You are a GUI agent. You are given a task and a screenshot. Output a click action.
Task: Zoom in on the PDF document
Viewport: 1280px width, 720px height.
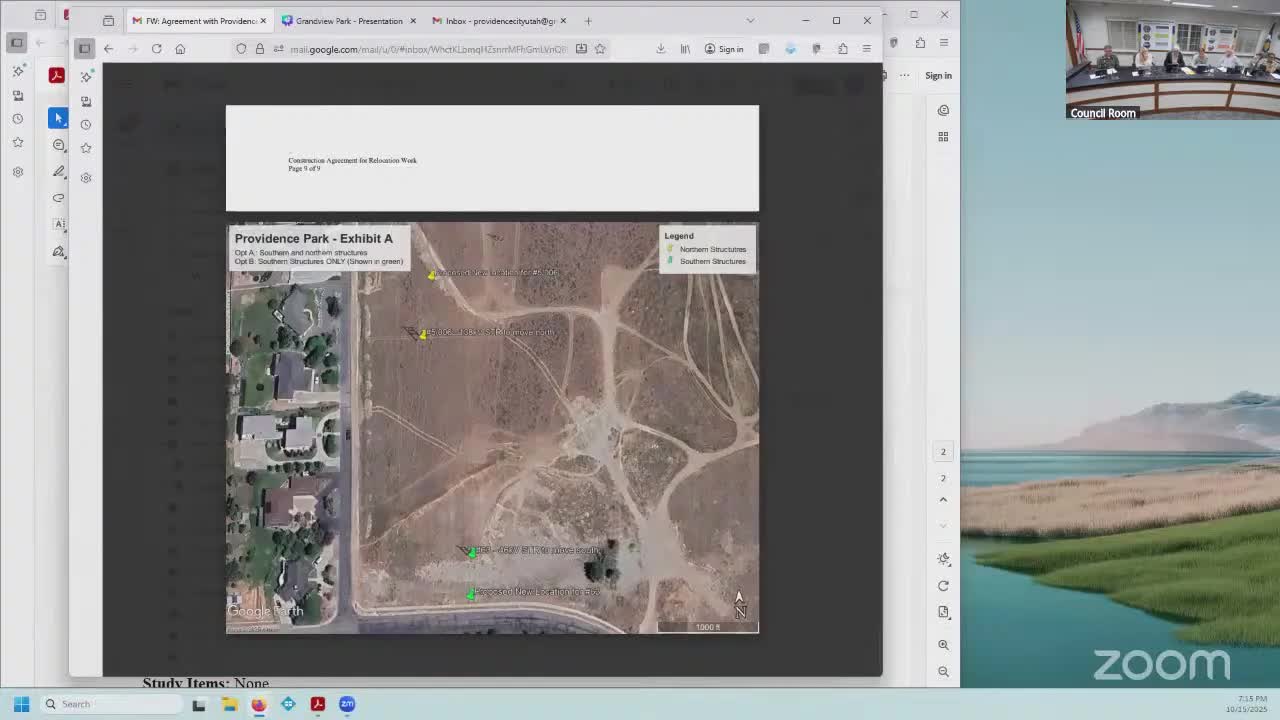pos(943,645)
